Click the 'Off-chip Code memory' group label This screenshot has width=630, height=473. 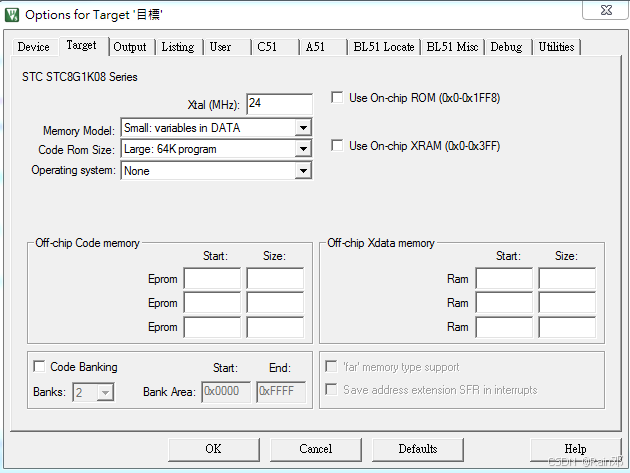coord(87,243)
